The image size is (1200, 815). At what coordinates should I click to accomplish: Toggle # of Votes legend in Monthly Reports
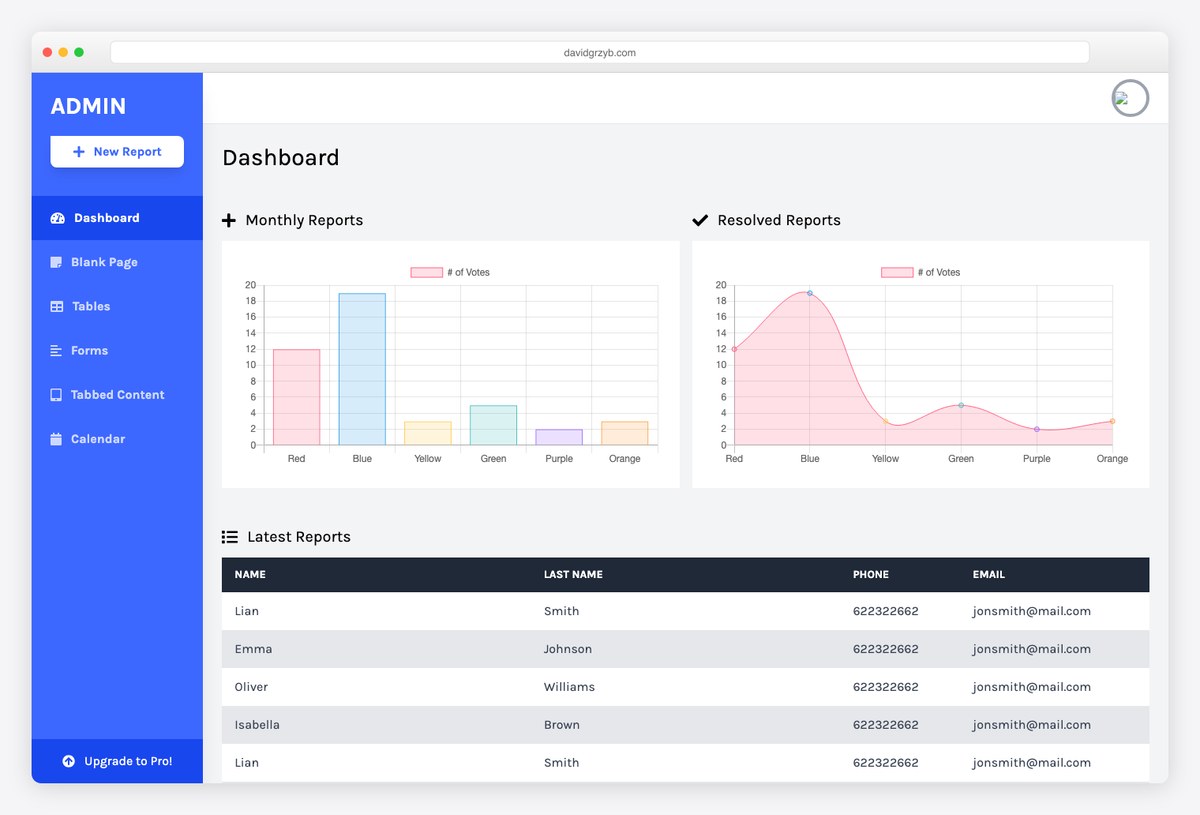[x=450, y=272]
